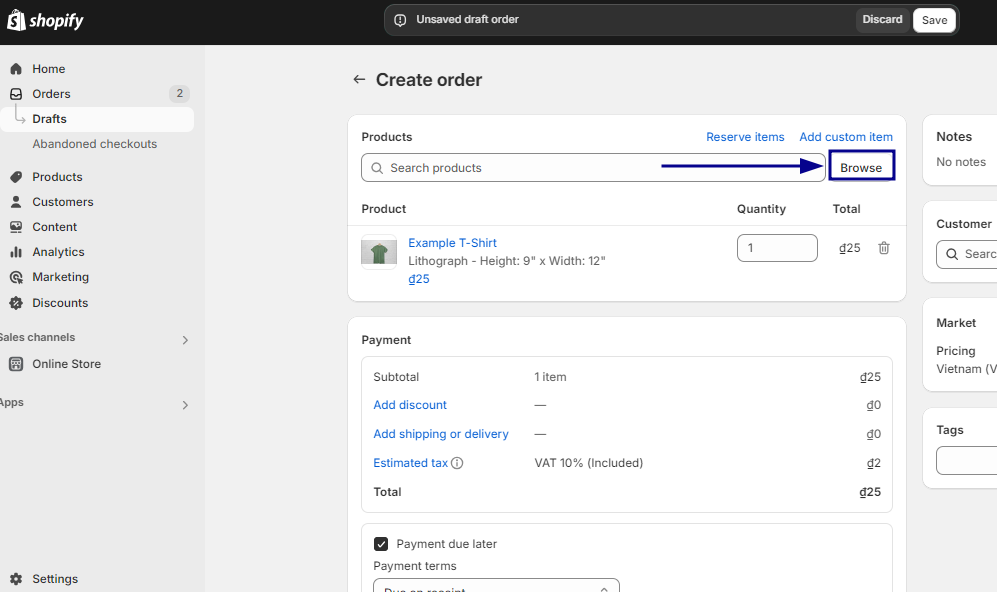Click Add discount link
This screenshot has height=592, width=997.
click(x=410, y=405)
